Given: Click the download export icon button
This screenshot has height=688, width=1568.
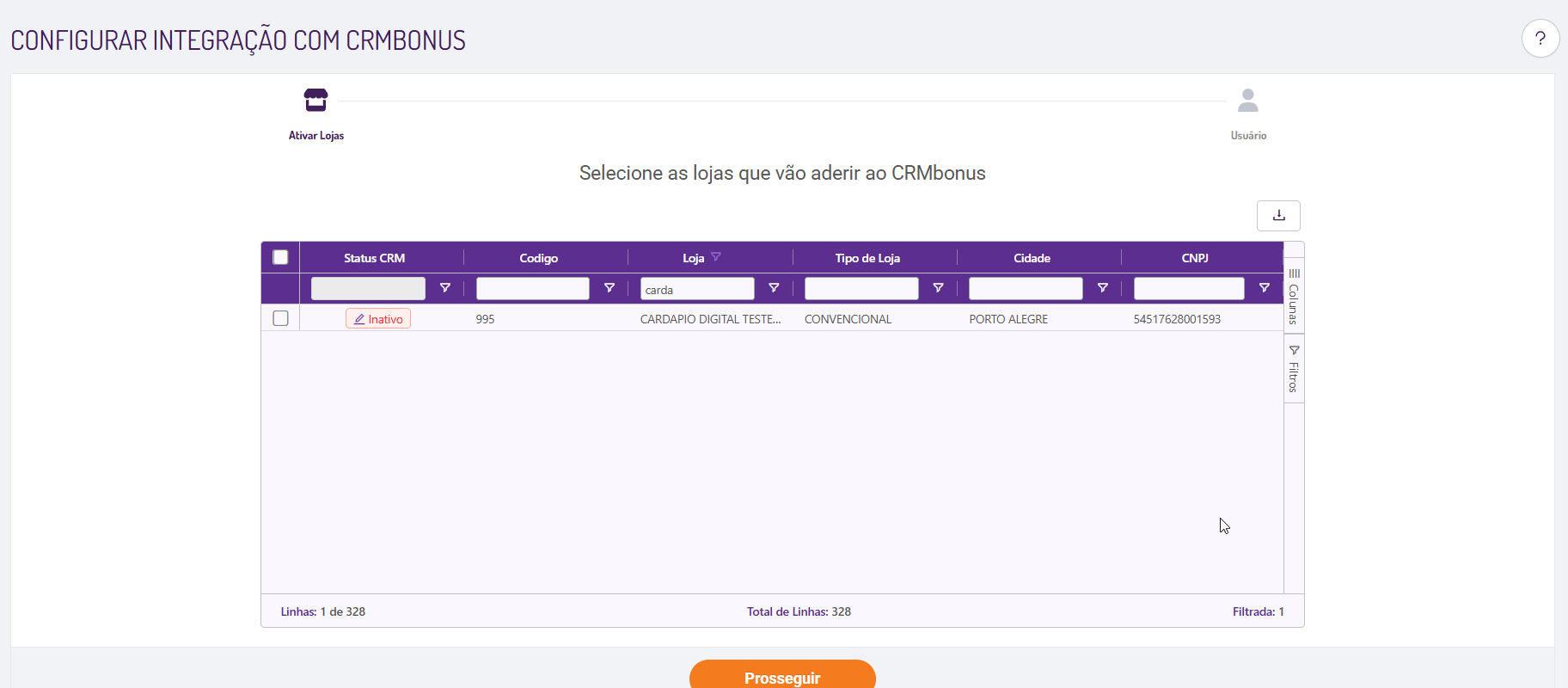Looking at the screenshot, I should 1278,216.
